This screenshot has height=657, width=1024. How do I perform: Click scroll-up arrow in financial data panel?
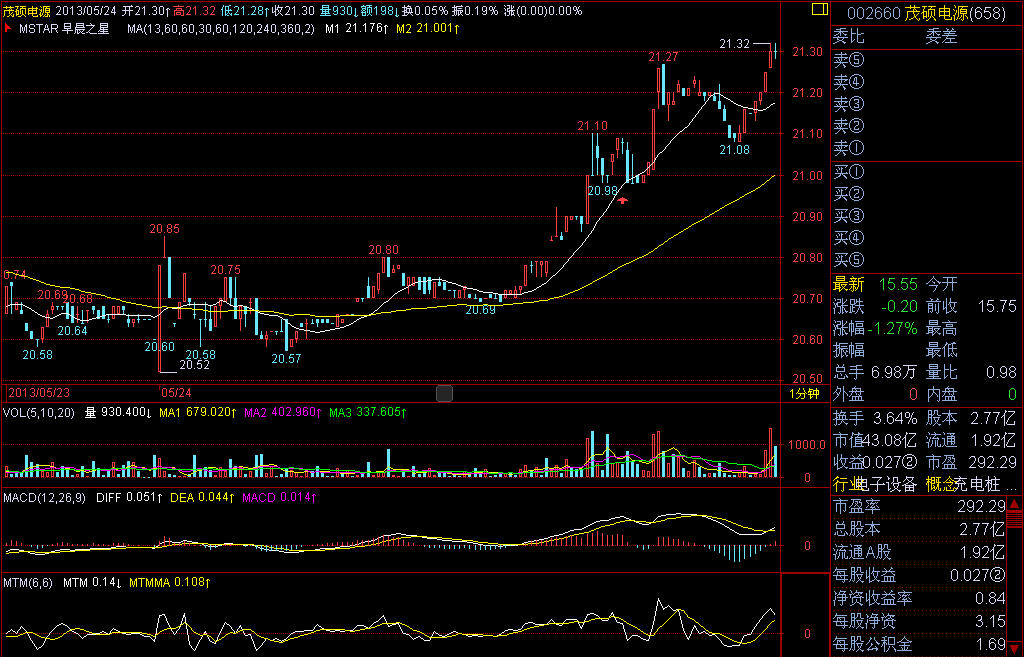(x=1017, y=507)
